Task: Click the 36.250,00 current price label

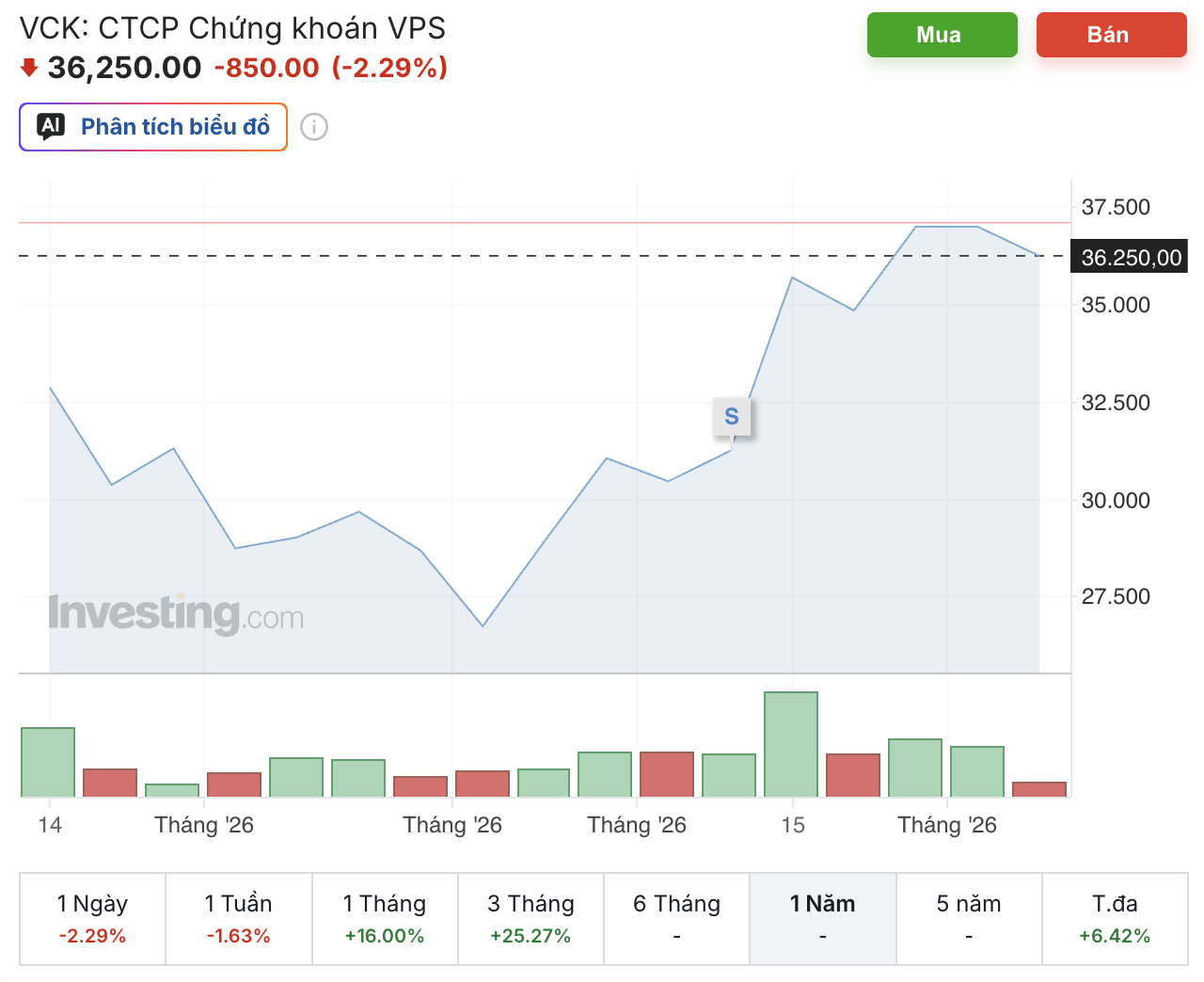Action: (1132, 258)
